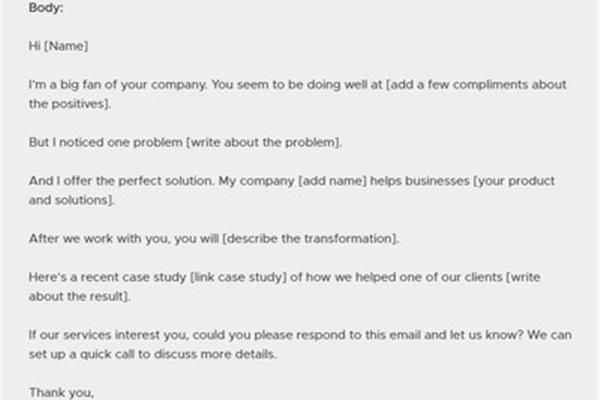
Task: Select the '[add a few compliments about' placeholder
Action: (x=476, y=85)
